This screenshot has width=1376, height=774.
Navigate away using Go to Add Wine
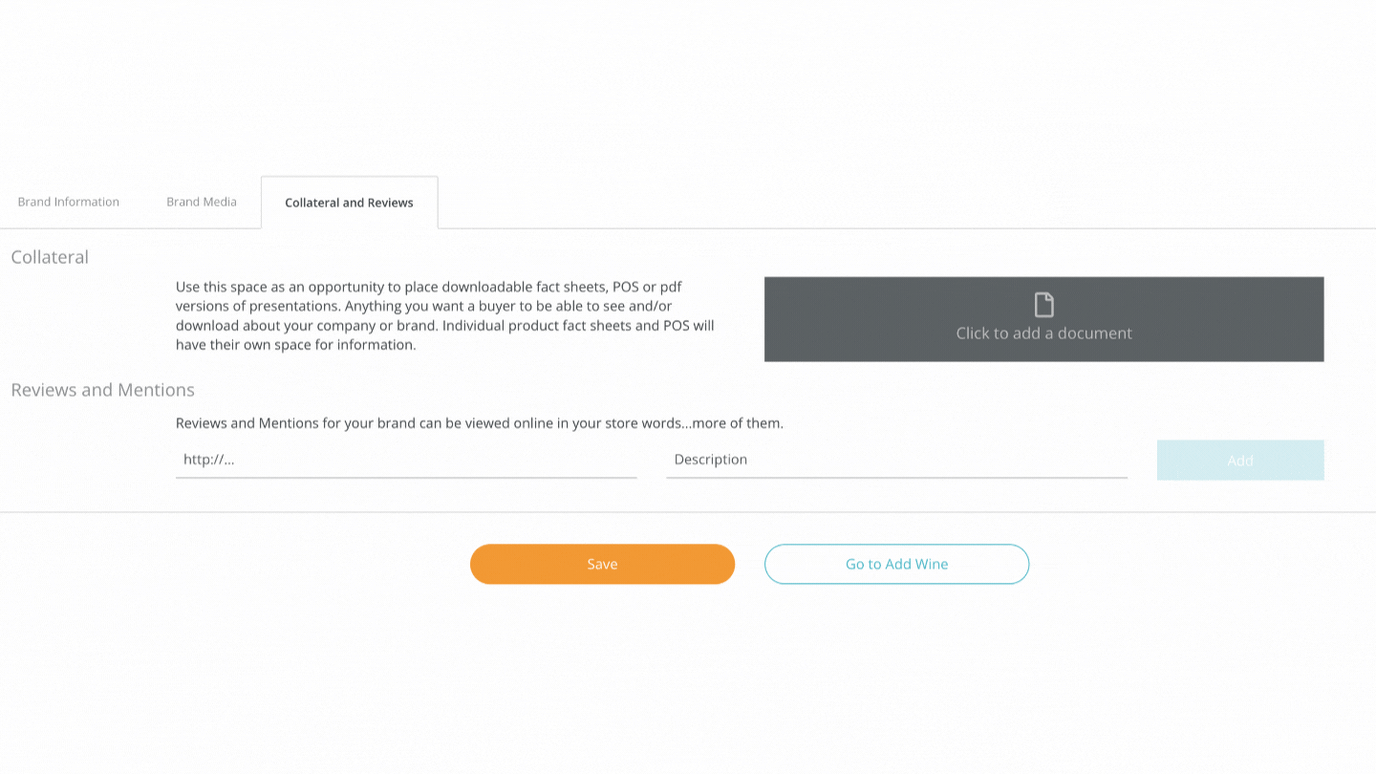pyautogui.click(x=896, y=563)
